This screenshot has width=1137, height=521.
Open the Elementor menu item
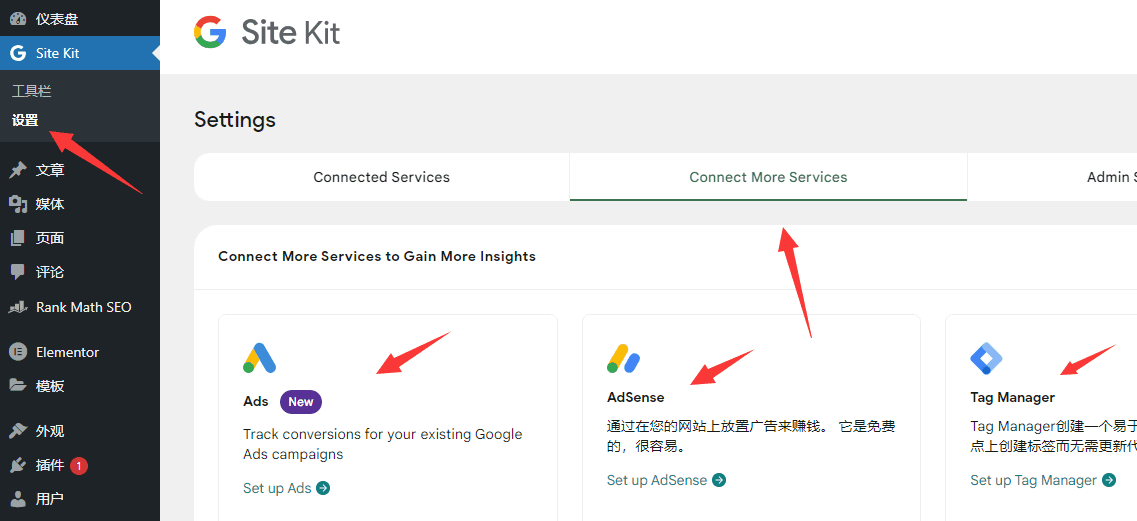point(80,352)
